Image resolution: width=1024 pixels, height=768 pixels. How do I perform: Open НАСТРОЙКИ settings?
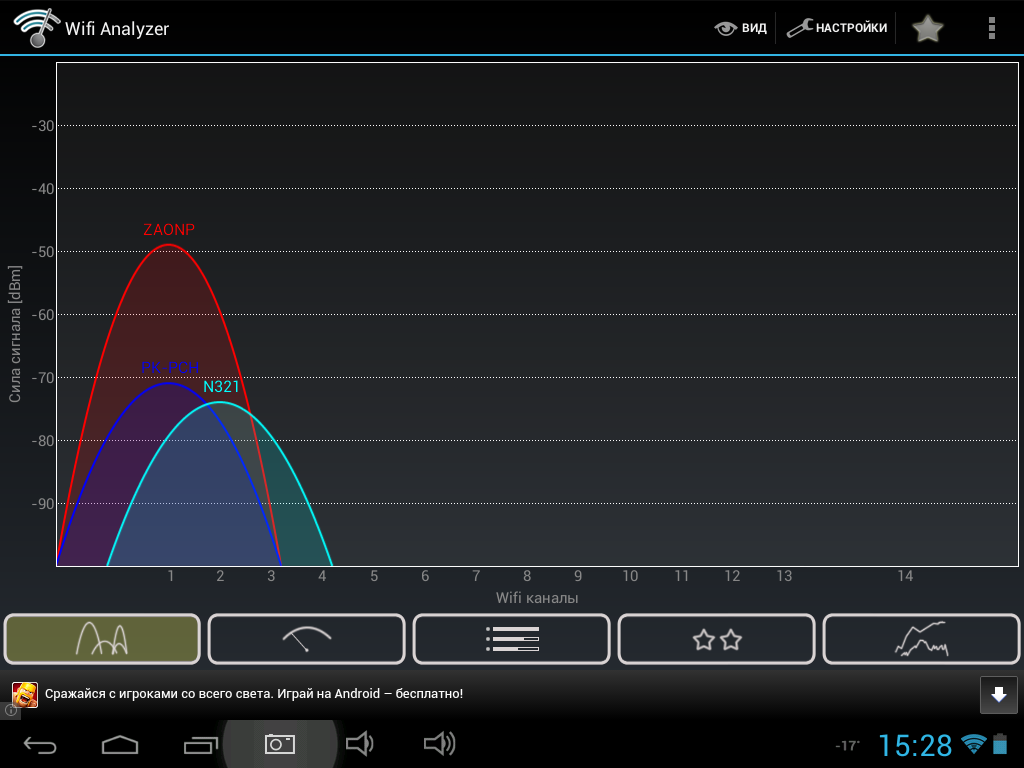click(837, 28)
